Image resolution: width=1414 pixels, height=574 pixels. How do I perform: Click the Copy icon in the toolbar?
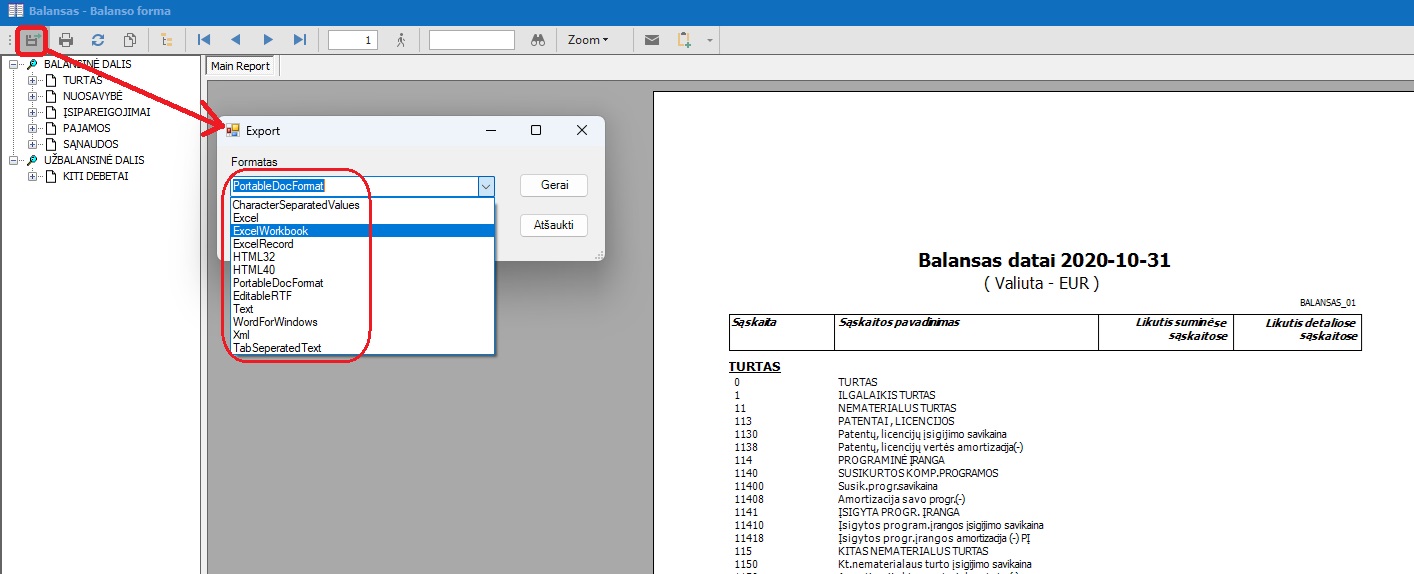coord(130,40)
